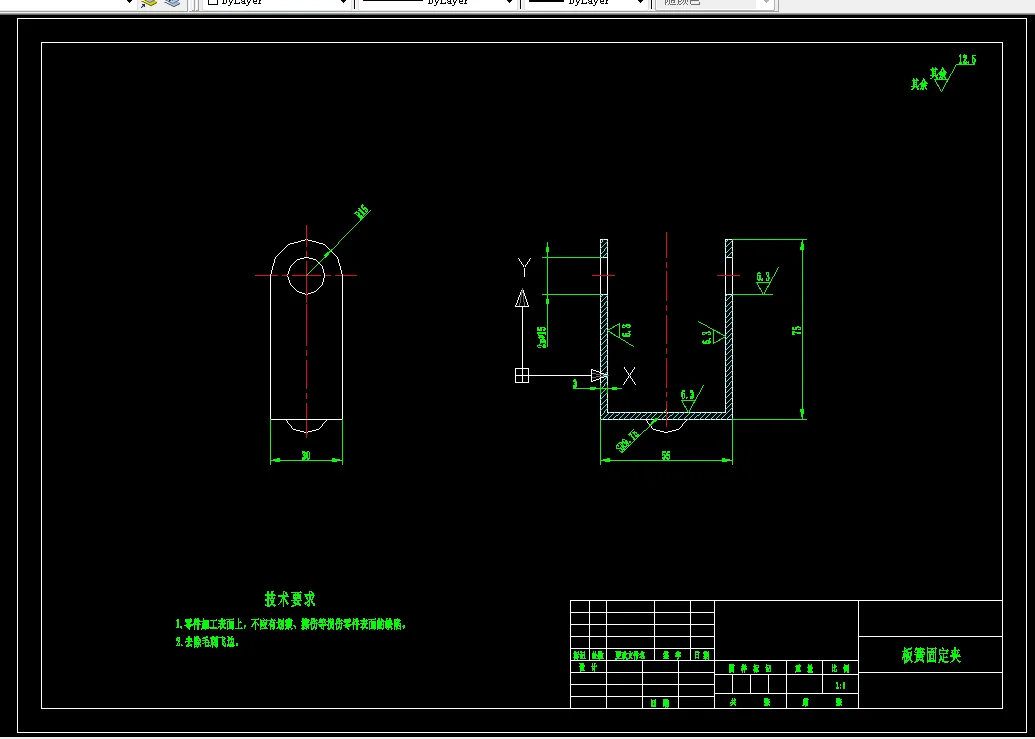Select the 12.5 roughness value
The height and width of the screenshot is (739, 1035).
click(x=966, y=60)
